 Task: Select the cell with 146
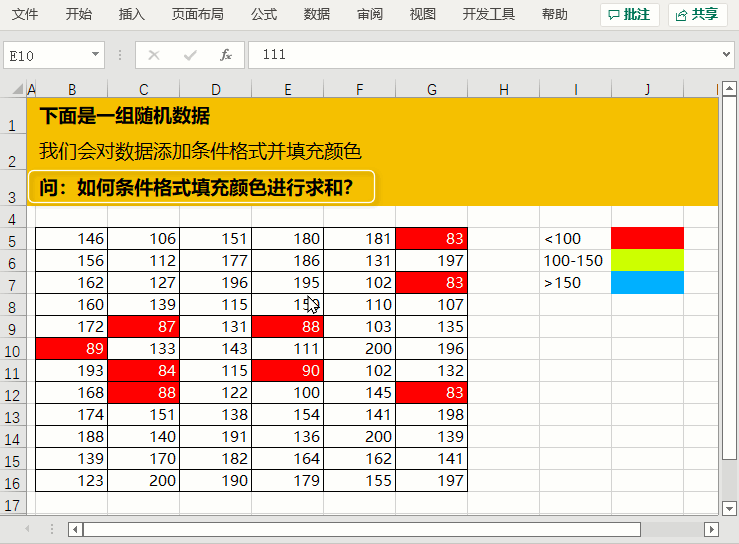[72, 239]
